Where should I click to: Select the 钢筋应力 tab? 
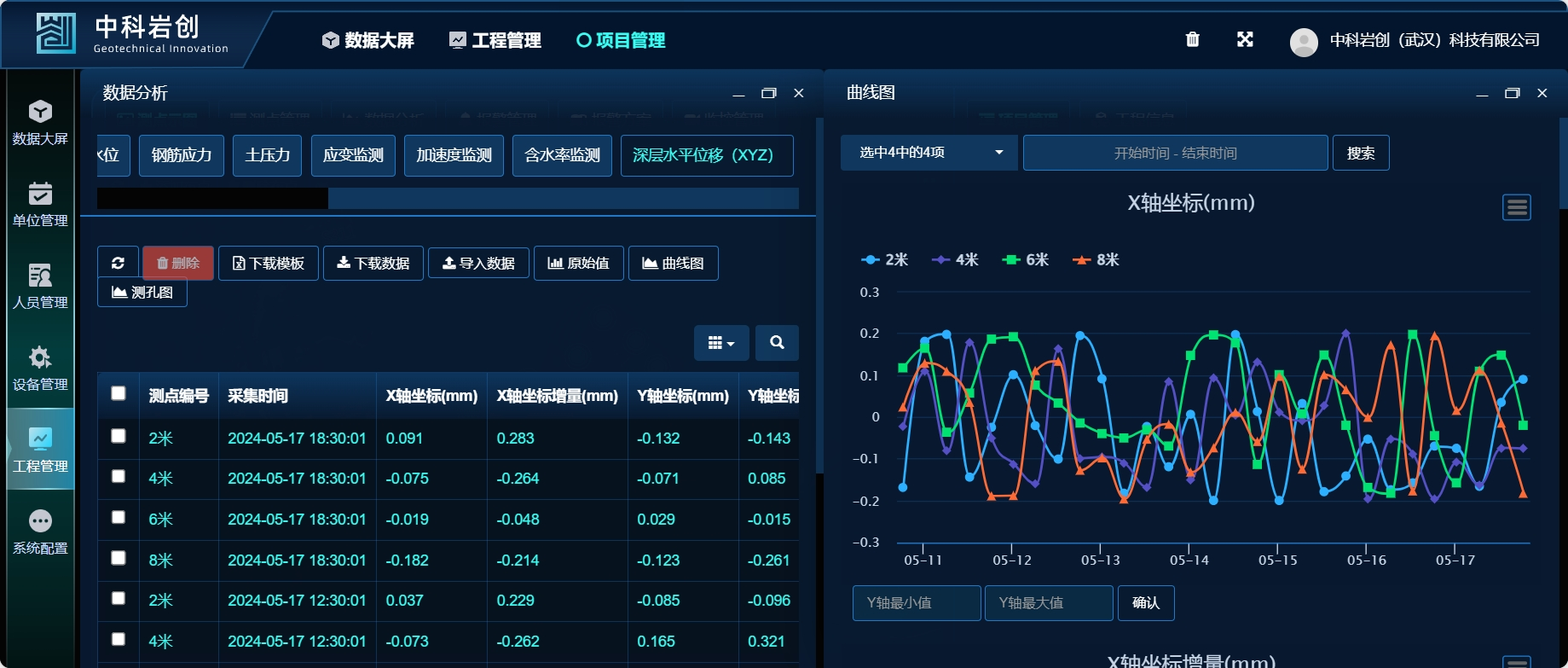[x=182, y=155]
